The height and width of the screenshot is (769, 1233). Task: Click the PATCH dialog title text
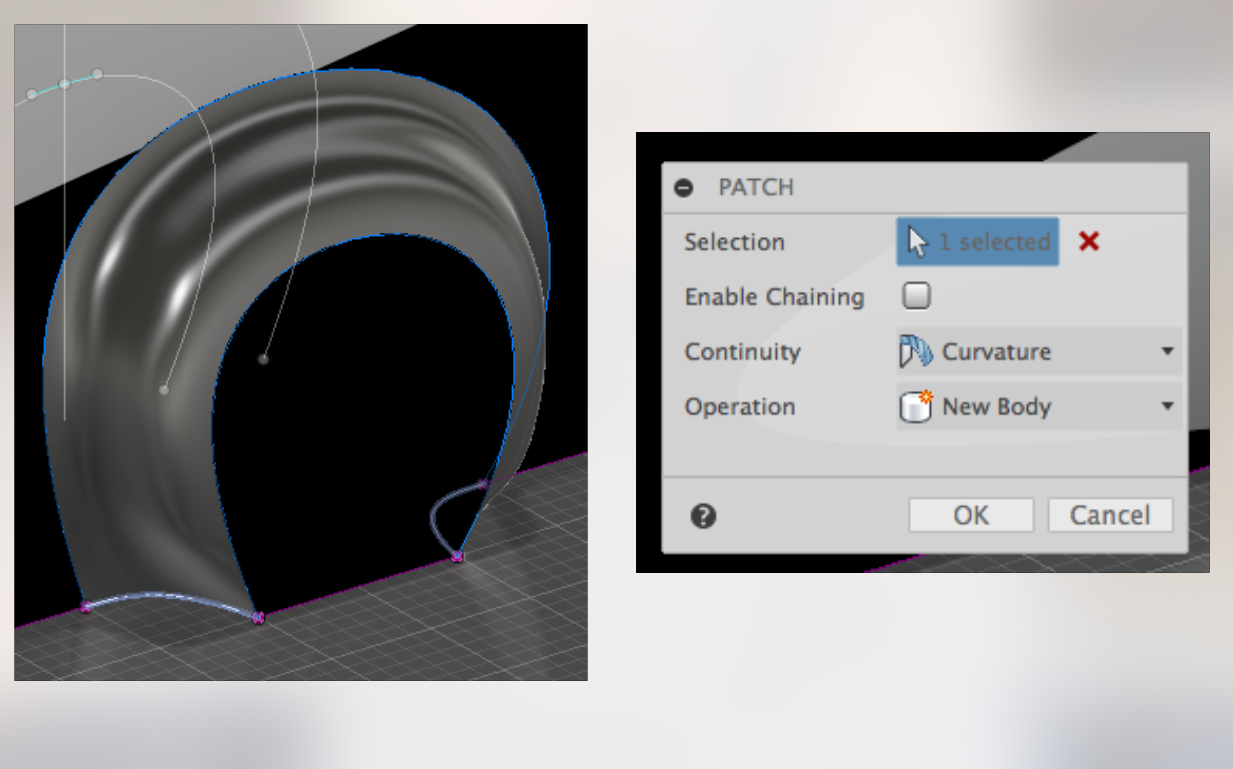click(x=756, y=187)
